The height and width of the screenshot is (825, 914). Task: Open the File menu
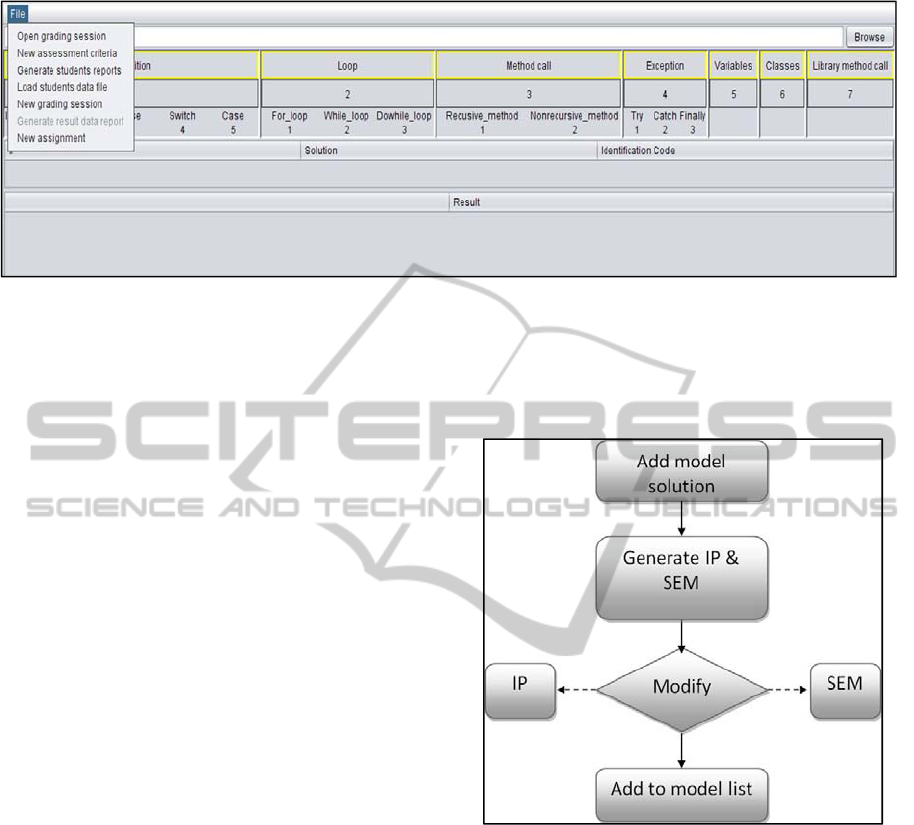tap(17, 13)
